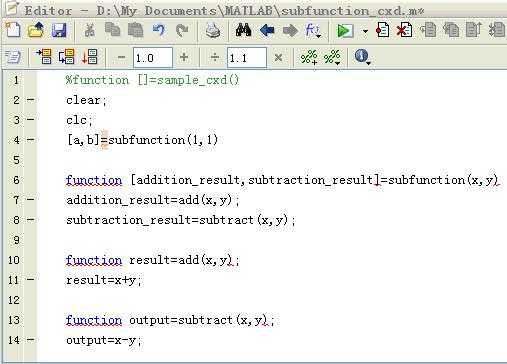Click the cell mode page icon at the start of the second toolbar
The height and width of the screenshot is (364, 507).
pyautogui.click(x=13, y=57)
